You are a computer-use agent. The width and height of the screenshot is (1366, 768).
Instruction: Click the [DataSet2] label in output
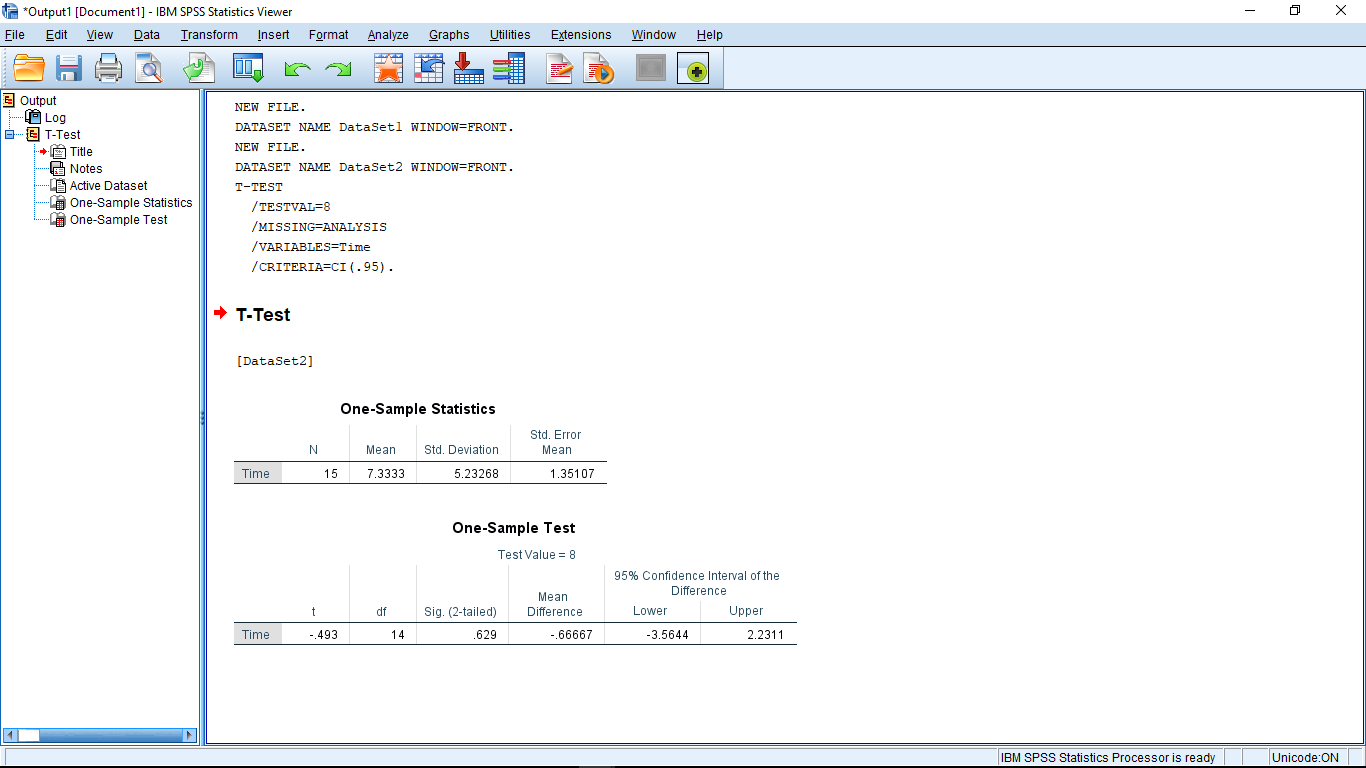point(275,361)
